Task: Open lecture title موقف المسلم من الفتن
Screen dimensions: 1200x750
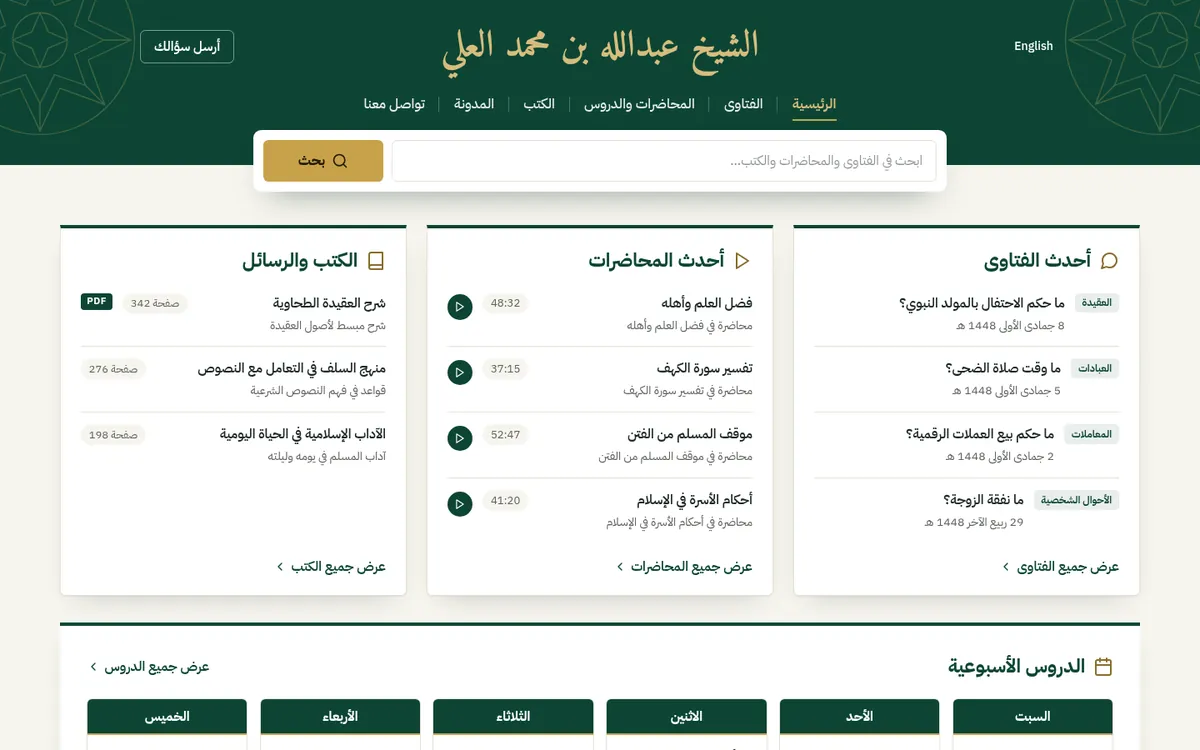Action: 690,435
